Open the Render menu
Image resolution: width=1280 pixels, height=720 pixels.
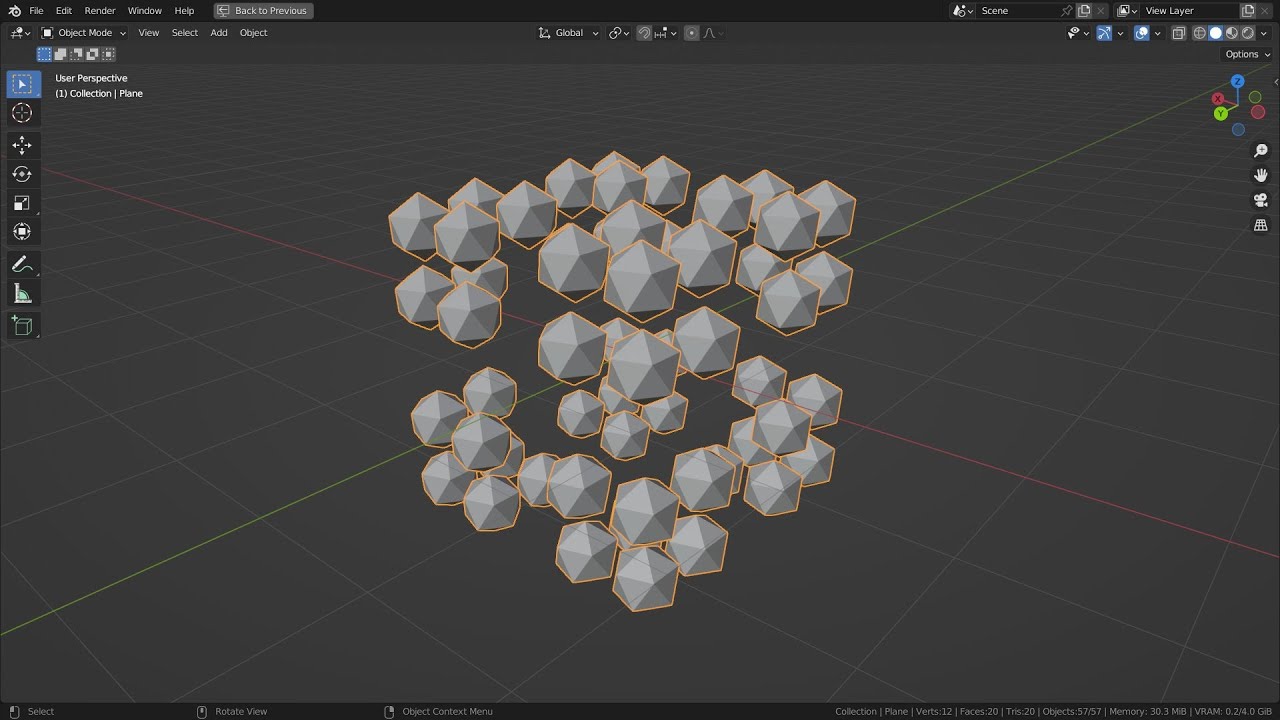[x=100, y=10]
